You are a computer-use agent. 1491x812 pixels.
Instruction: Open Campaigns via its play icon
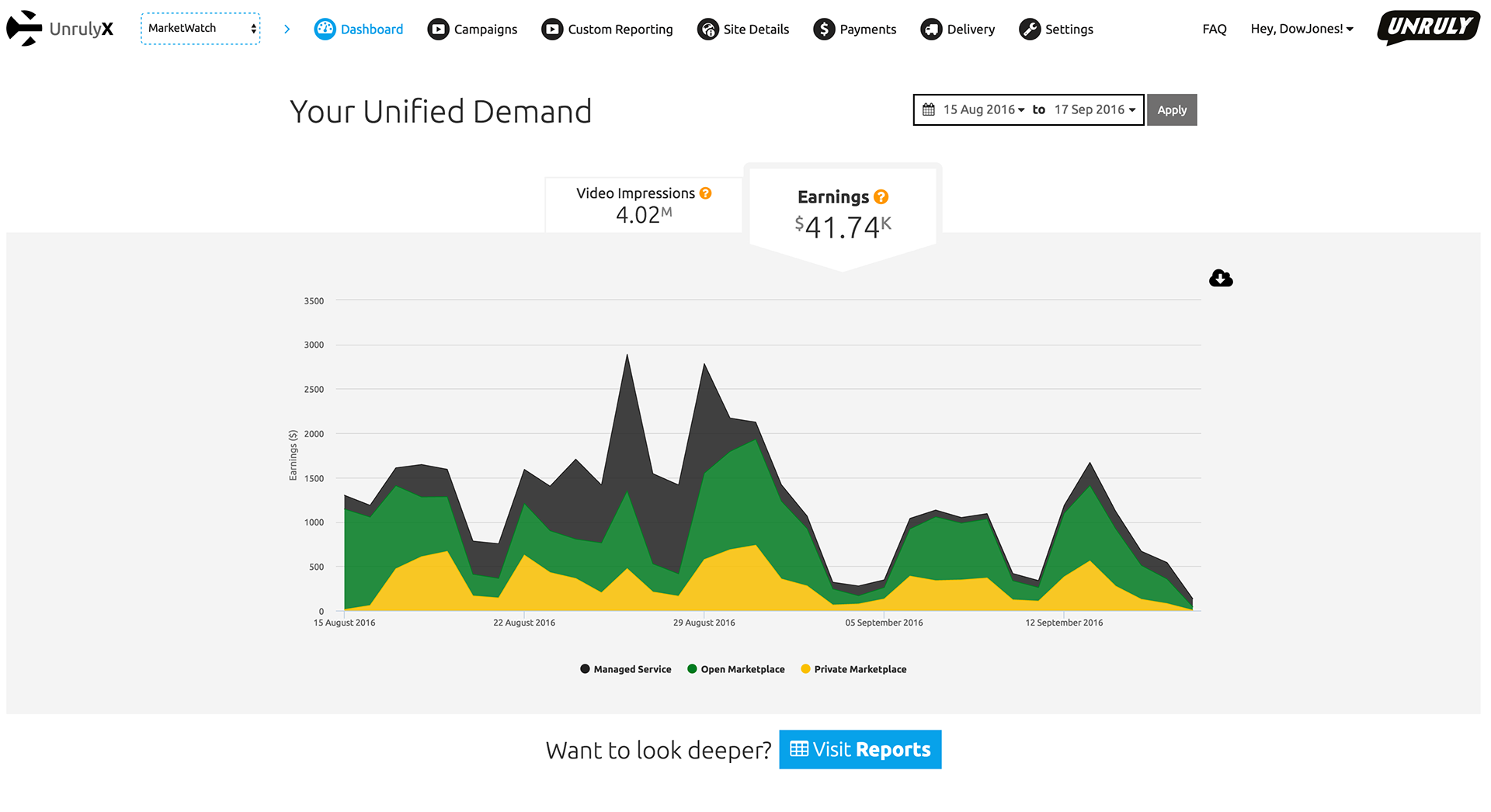(x=438, y=29)
